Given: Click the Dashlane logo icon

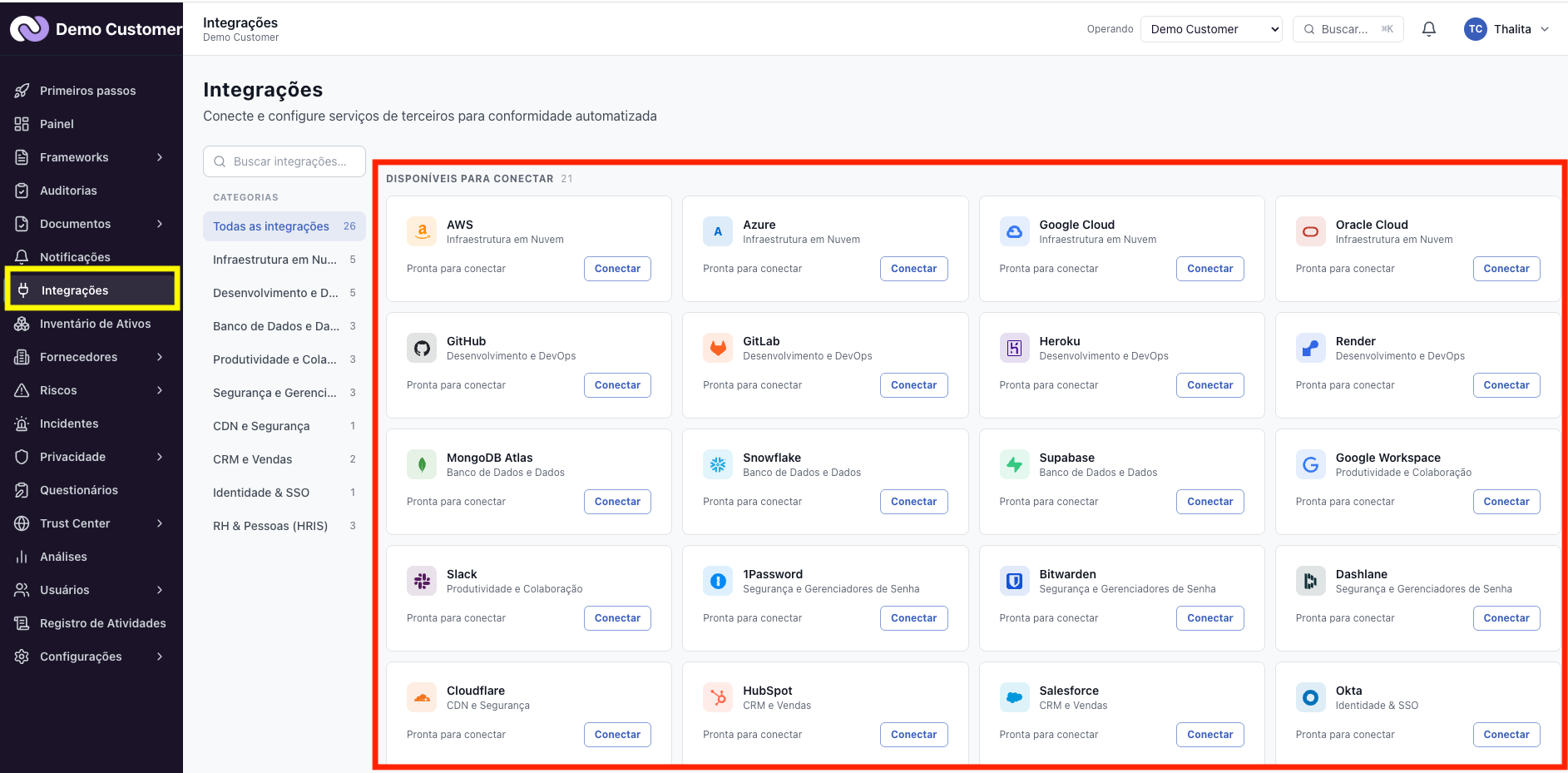Looking at the screenshot, I should 1310,581.
